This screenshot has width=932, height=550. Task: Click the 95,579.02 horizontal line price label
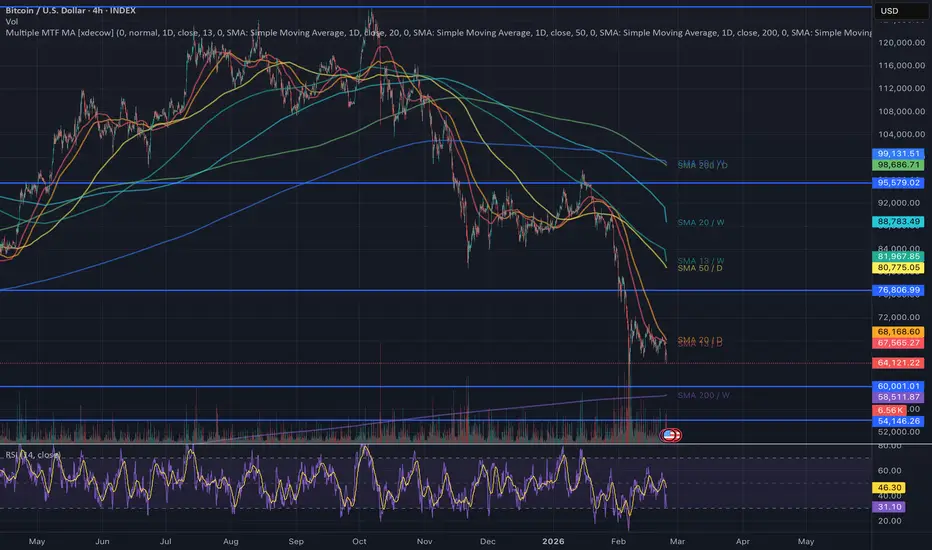click(x=898, y=183)
